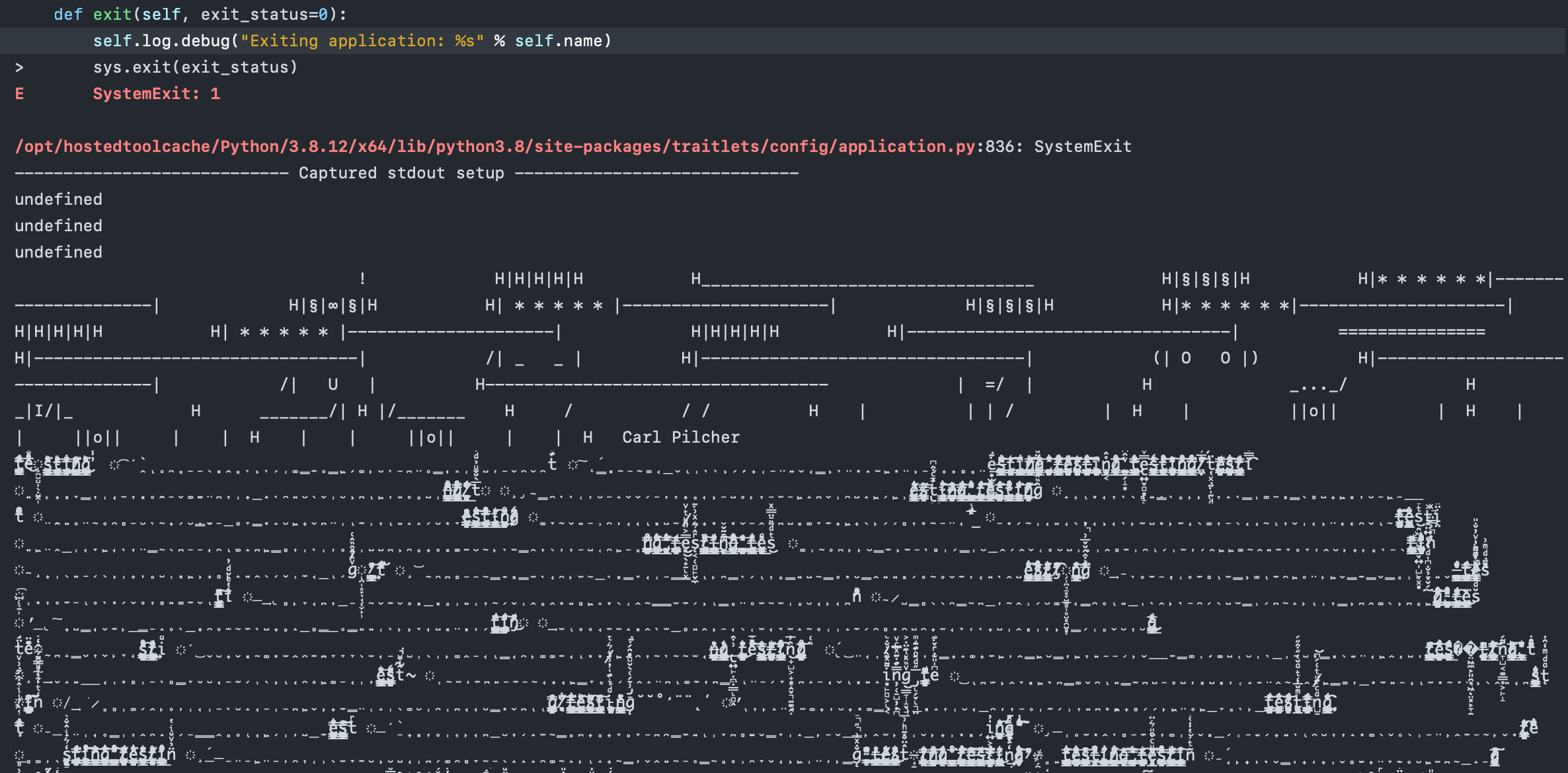Click the 'Captured stdout setup' section divider
Viewport: 1568px width, 773px height.
[401, 172]
